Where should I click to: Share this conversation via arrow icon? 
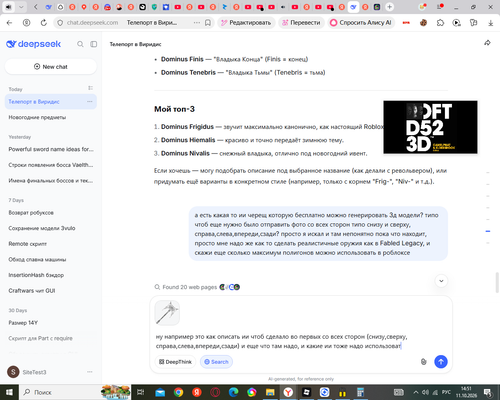click(x=487, y=43)
